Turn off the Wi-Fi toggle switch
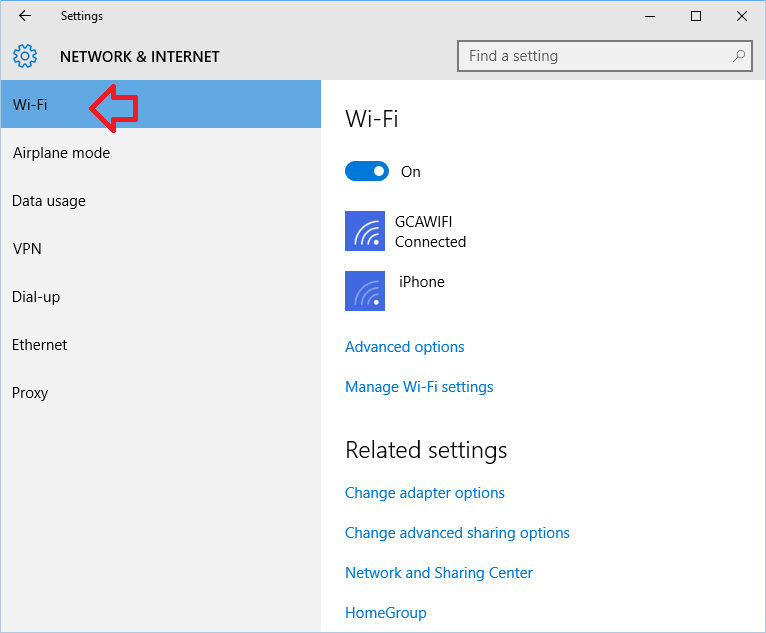The height and width of the screenshot is (633, 766). (367, 171)
